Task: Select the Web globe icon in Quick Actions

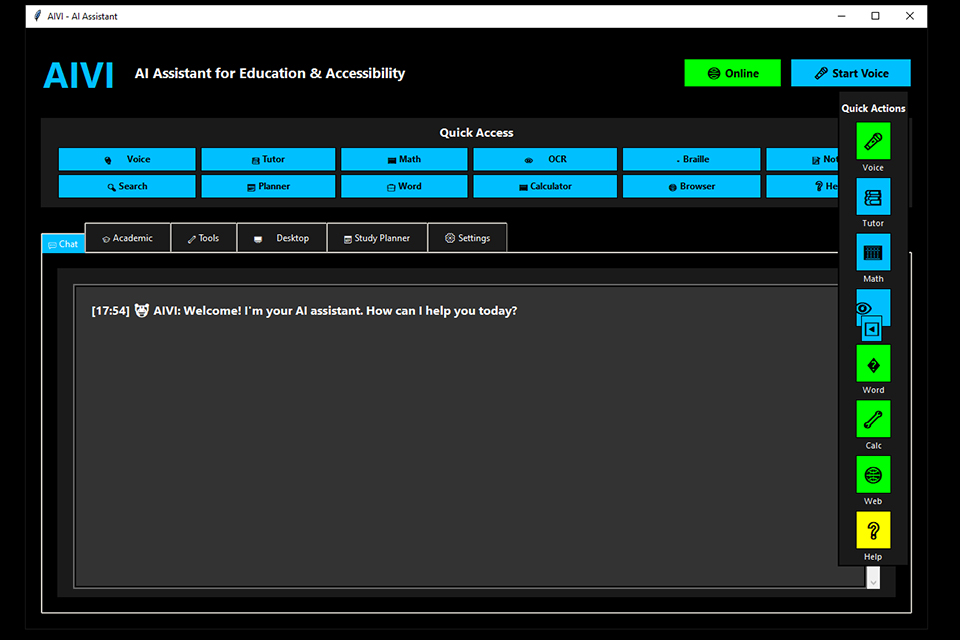Action: point(873,474)
